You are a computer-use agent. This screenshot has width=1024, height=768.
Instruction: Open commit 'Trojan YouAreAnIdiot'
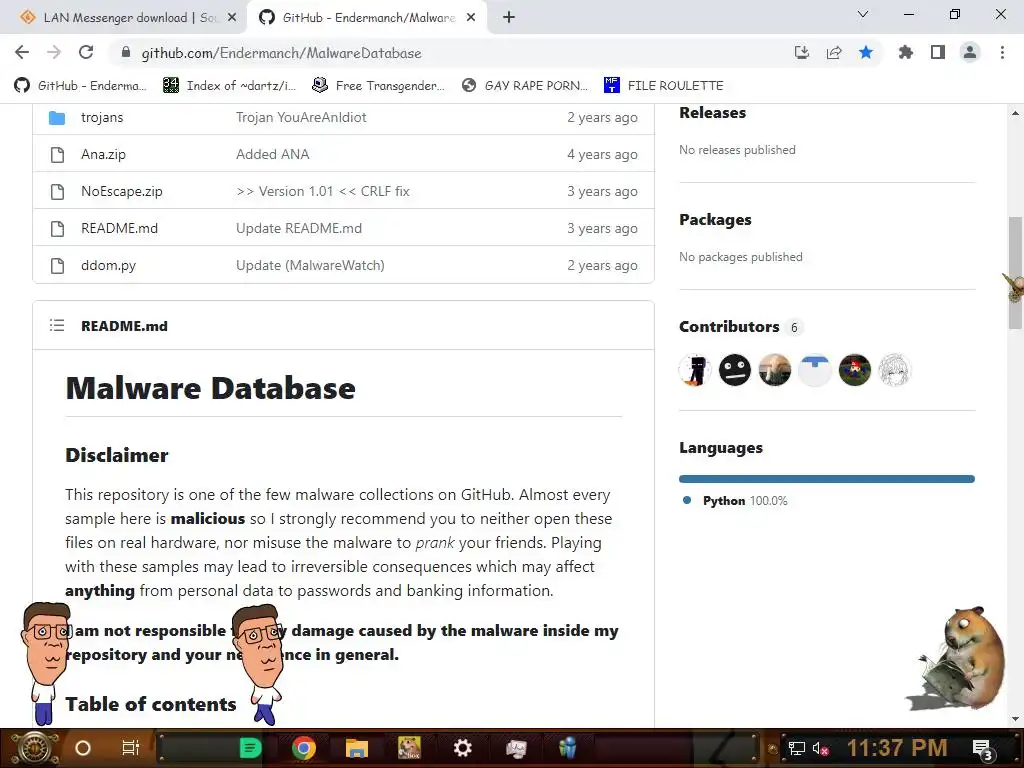point(301,118)
